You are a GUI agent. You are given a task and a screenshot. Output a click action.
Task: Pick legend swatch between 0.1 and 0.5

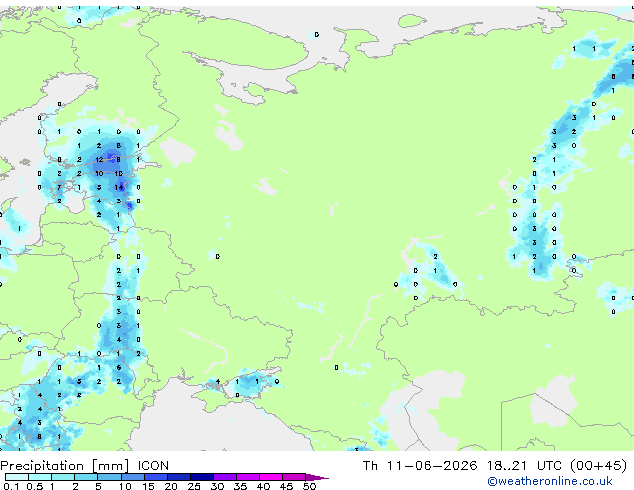(x=17, y=477)
